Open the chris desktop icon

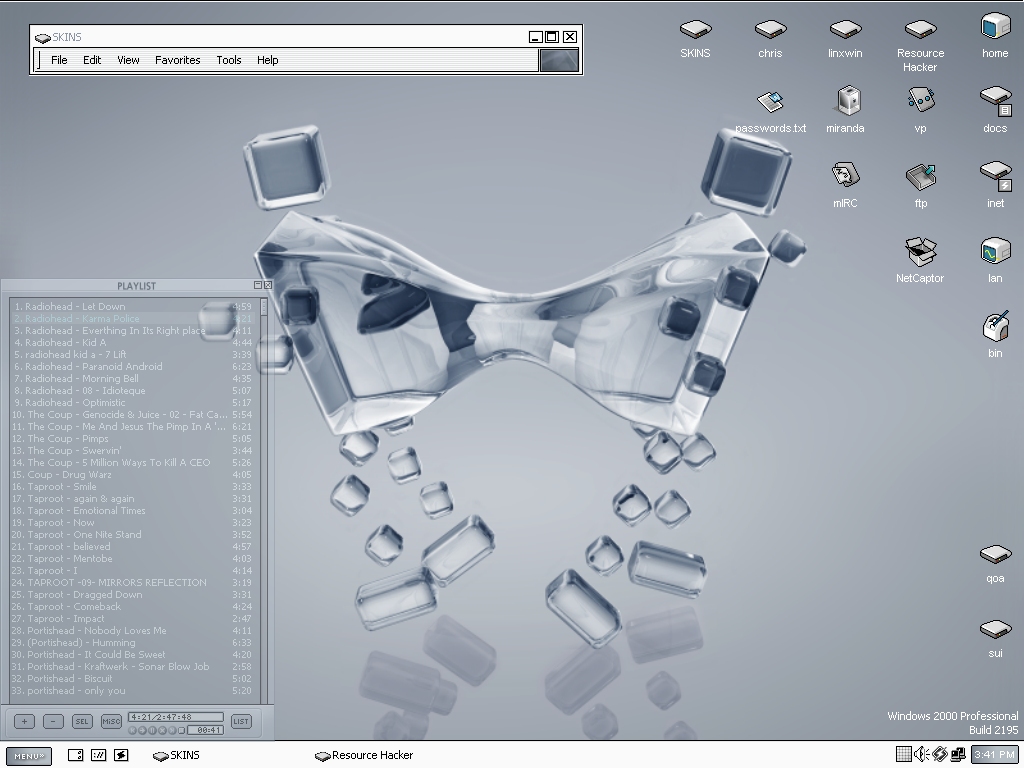pyautogui.click(x=770, y=30)
